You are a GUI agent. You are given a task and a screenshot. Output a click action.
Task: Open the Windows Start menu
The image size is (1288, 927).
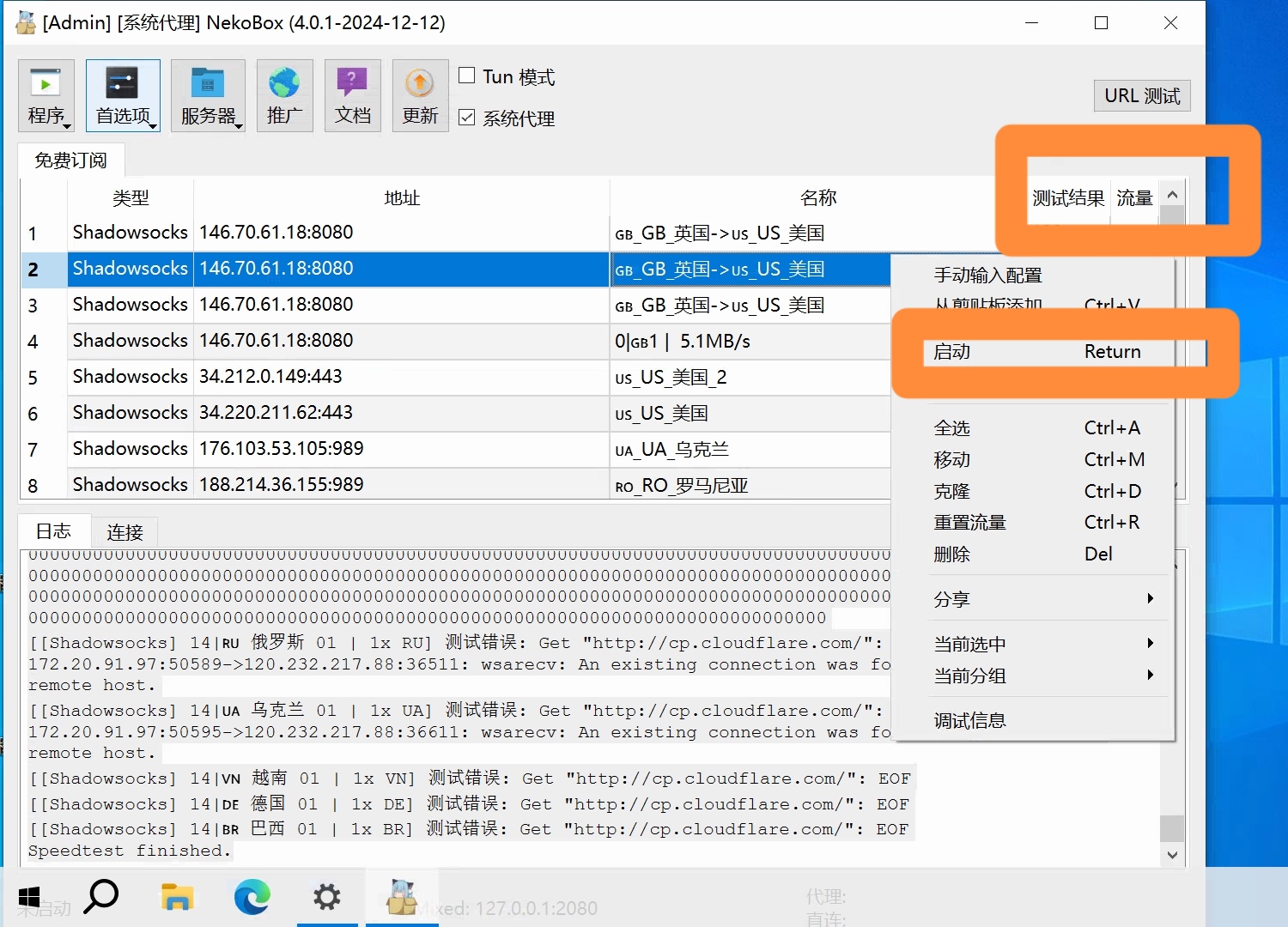coord(29,898)
